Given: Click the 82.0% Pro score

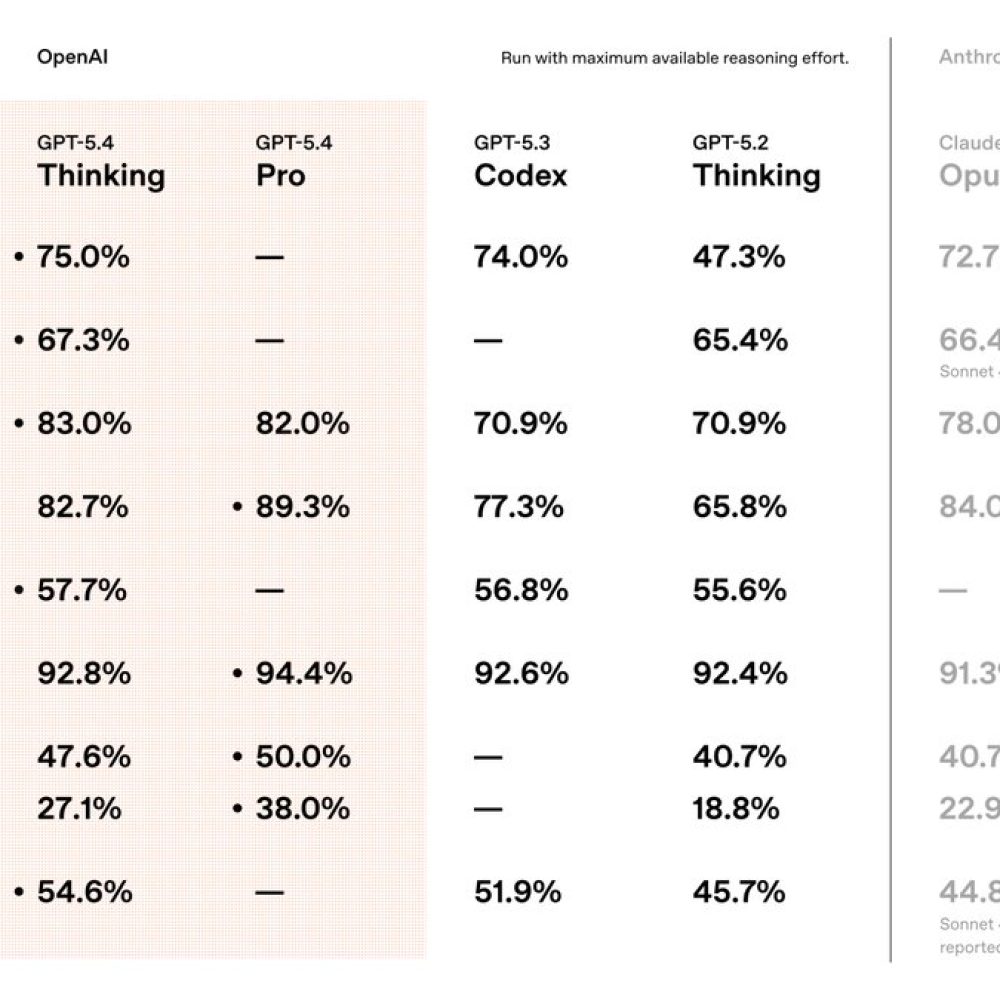Looking at the screenshot, I should (x=303, y=424).
